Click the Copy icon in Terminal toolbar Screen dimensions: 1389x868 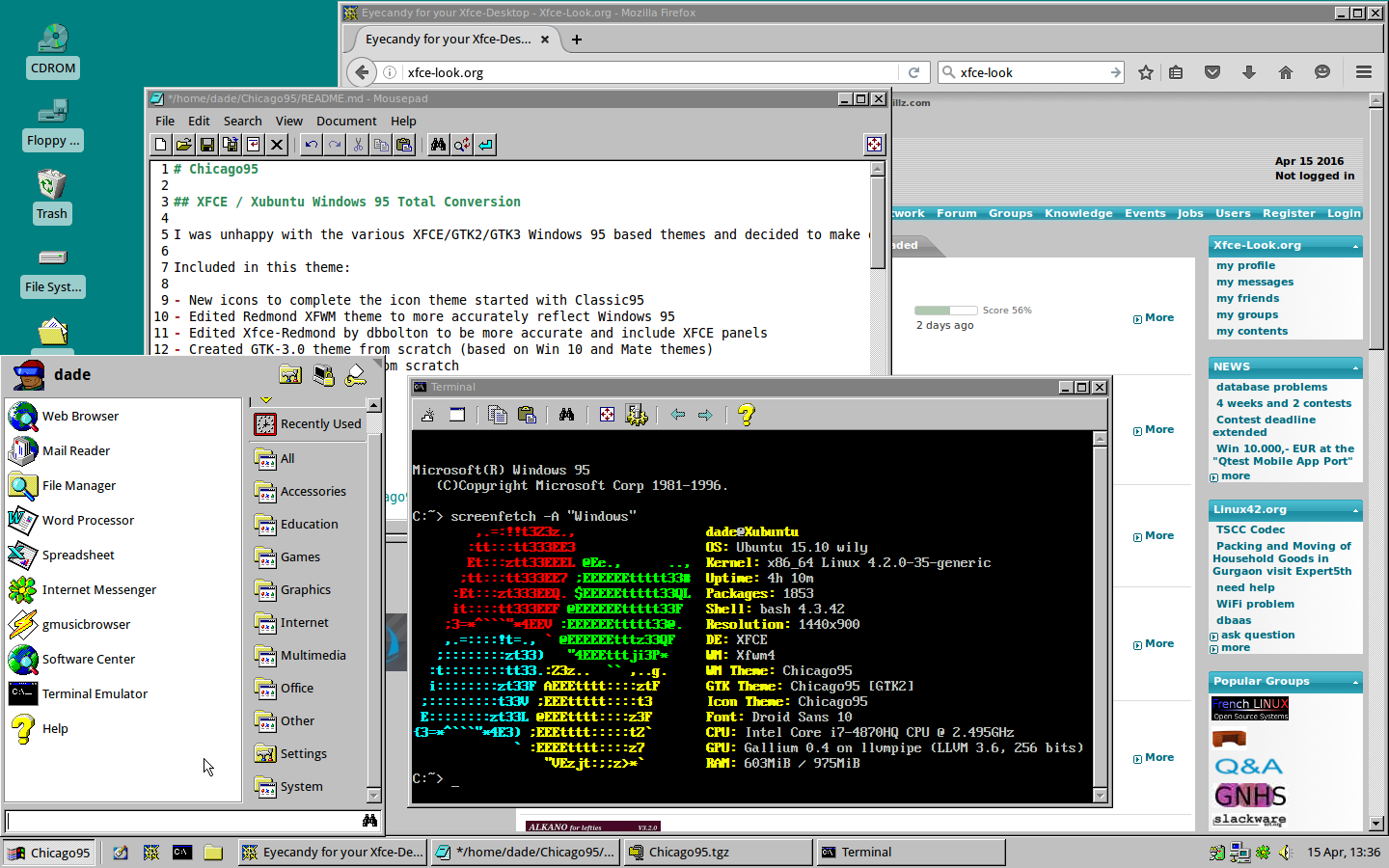click(498, 415)
